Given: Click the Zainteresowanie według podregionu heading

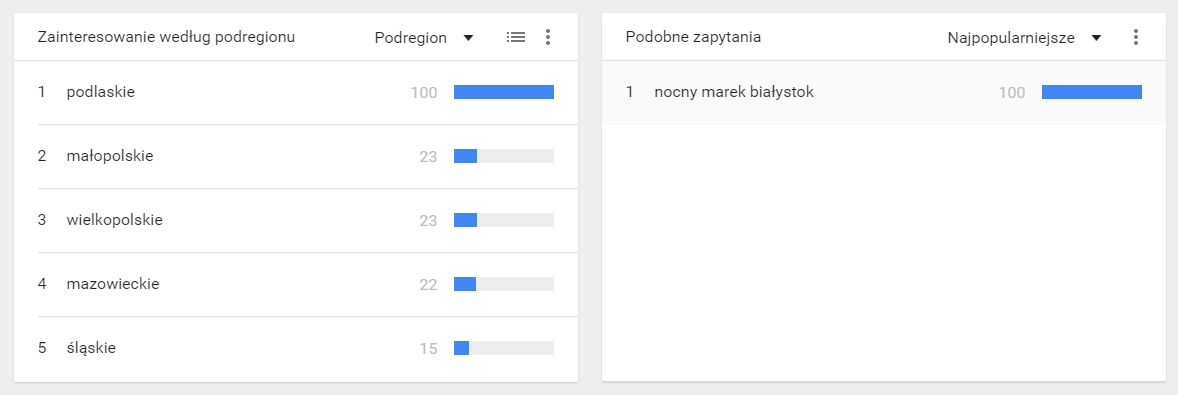Looking at the screenshot, I should (166, 37).
